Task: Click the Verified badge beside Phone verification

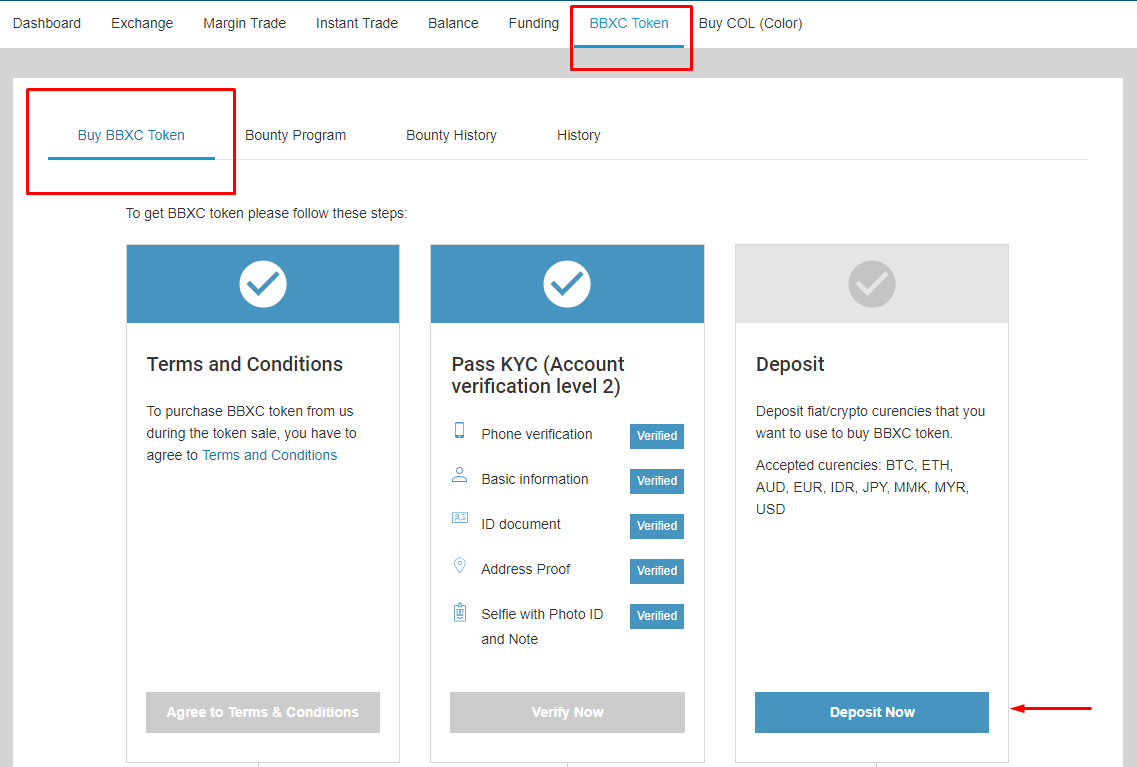Action: pyautogui.click(x=657, y=436)
